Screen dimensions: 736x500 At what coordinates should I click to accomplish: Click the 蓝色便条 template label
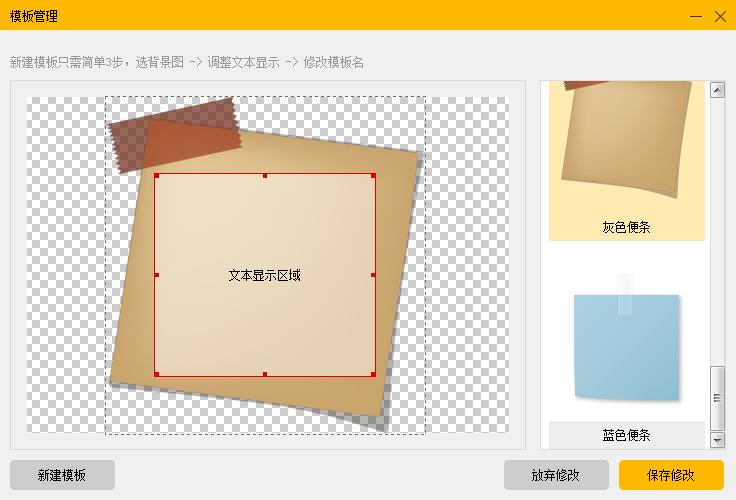[x=627, y=435]
